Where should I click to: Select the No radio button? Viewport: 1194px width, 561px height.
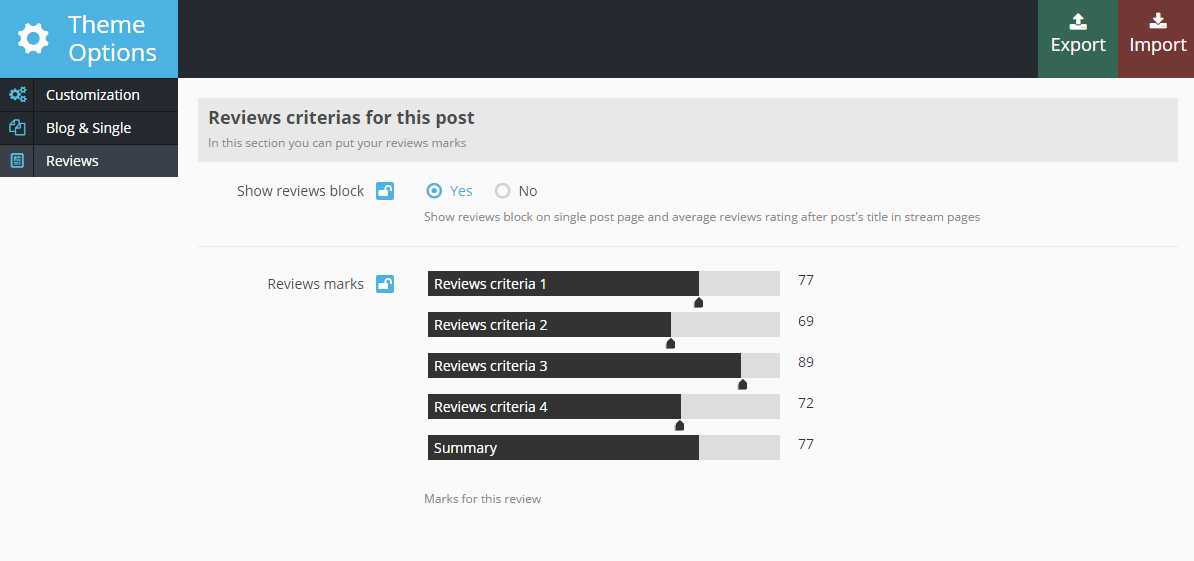[x=503, y=191]
